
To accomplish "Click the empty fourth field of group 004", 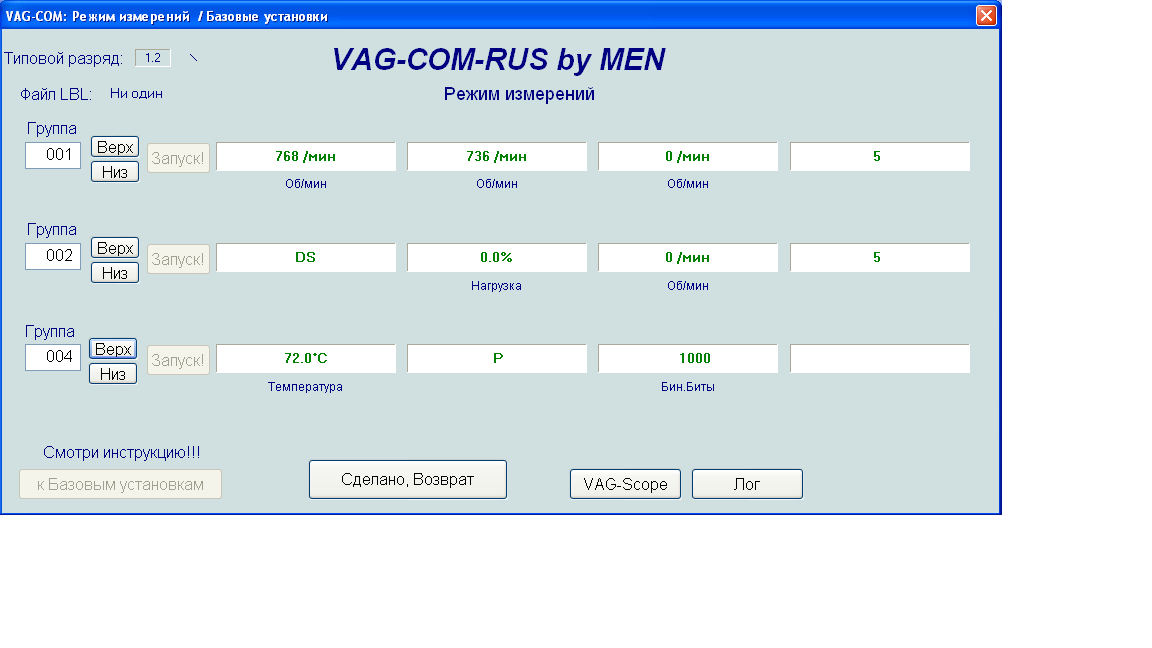I will click(880, 359).
